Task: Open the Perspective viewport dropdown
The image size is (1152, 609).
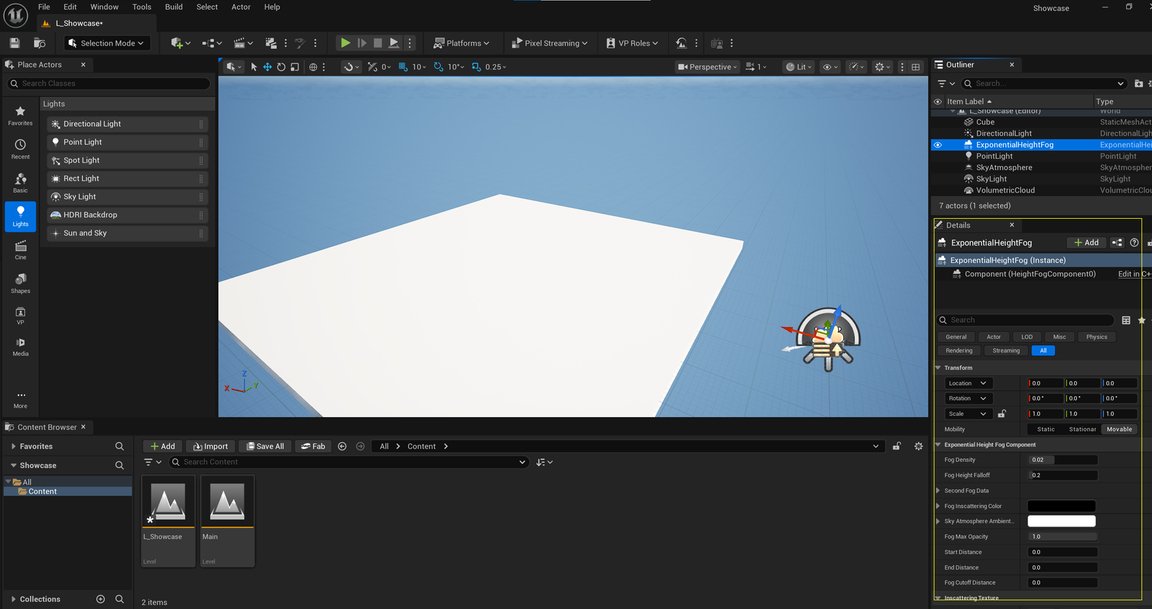Action: coord(707,67)
